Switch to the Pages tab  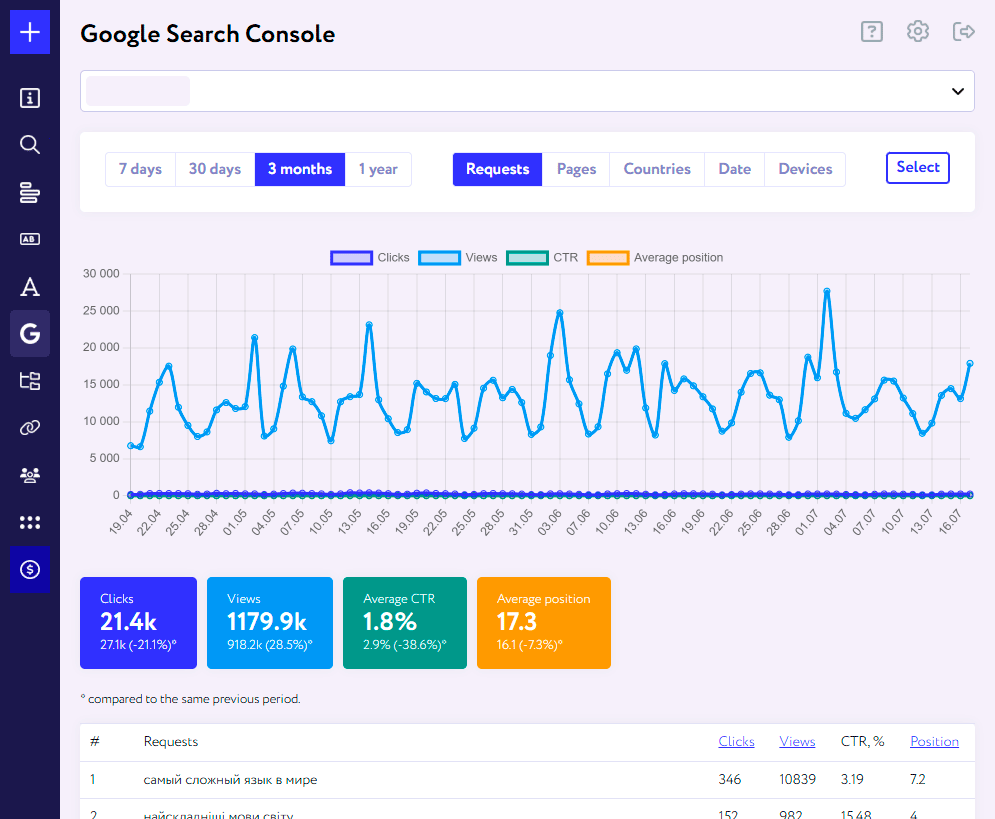576,169
